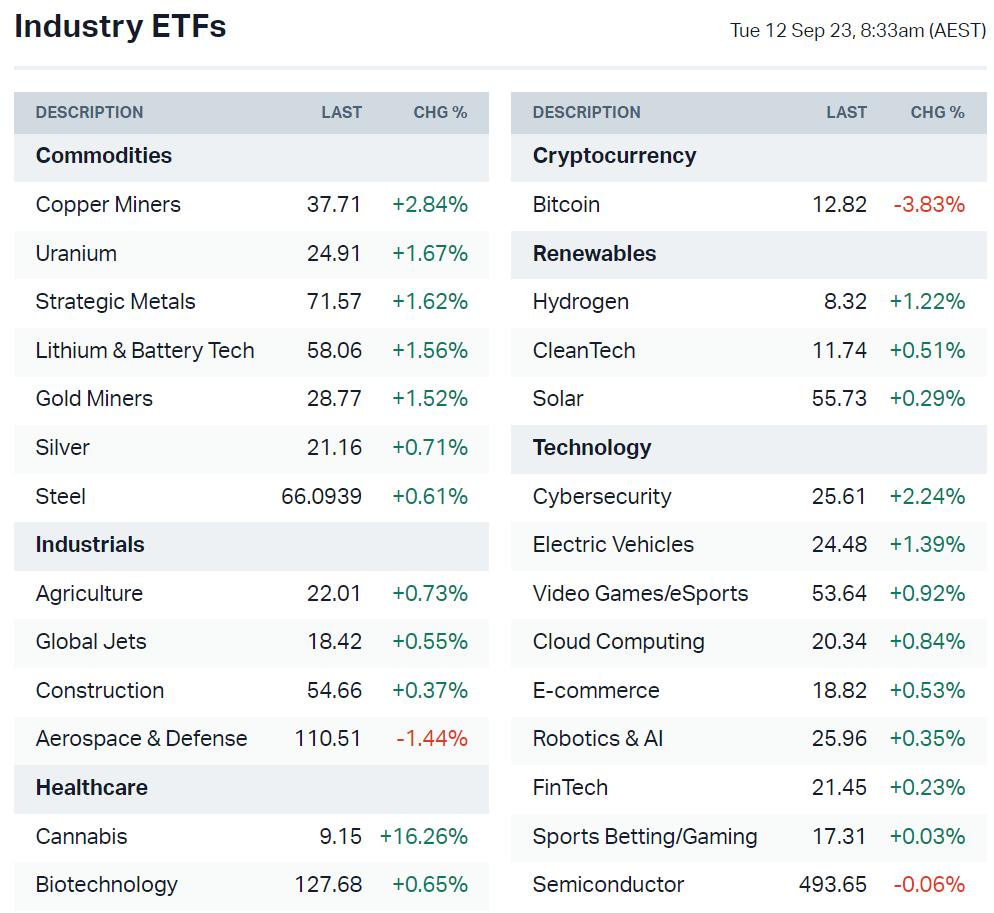Open the Gold Miners ETF
Viewport: 994px width, 913px height.
(x=94, y=399)
